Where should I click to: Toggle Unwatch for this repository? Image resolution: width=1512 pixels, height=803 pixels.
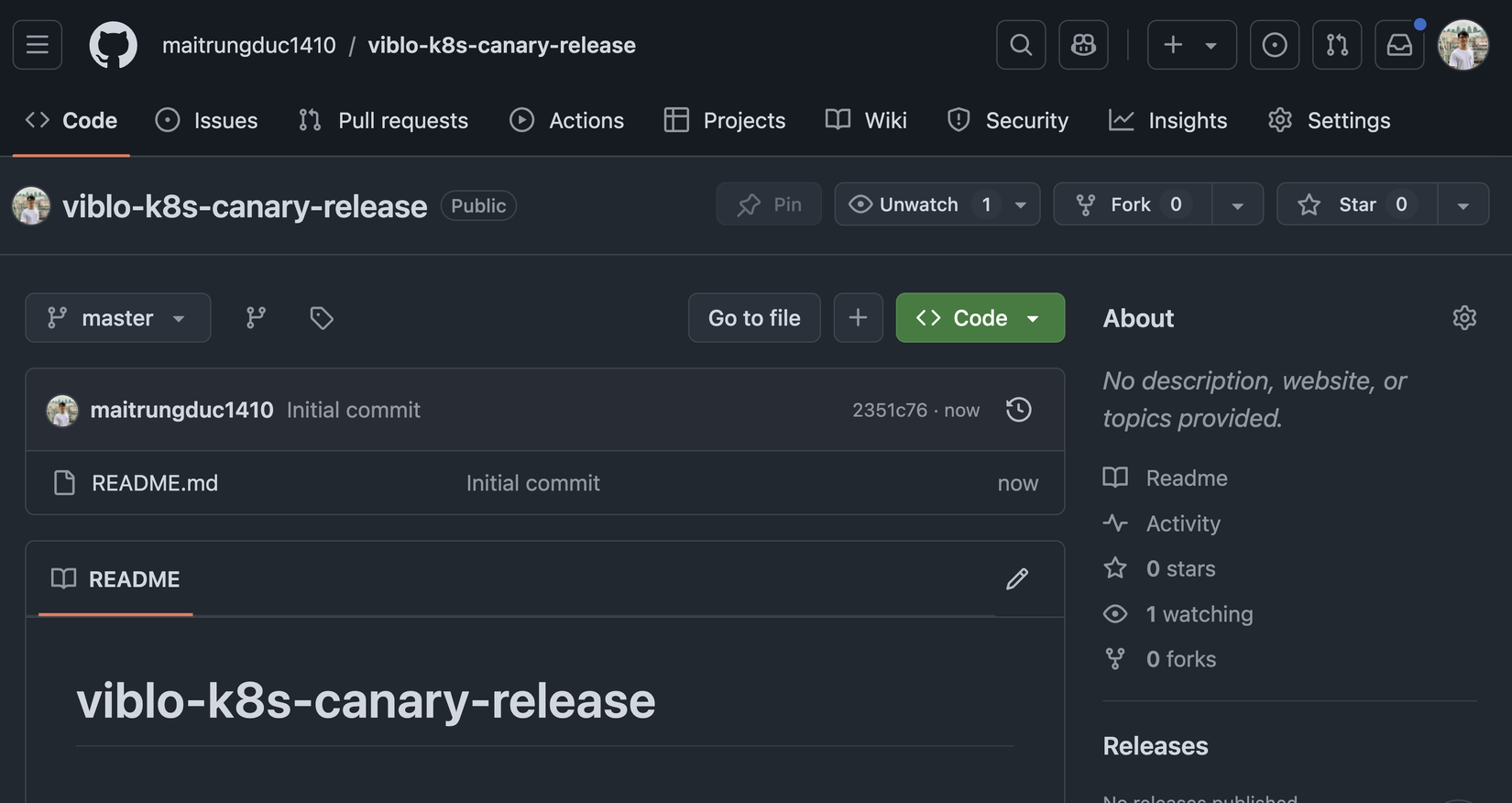[x=919, y=204]
